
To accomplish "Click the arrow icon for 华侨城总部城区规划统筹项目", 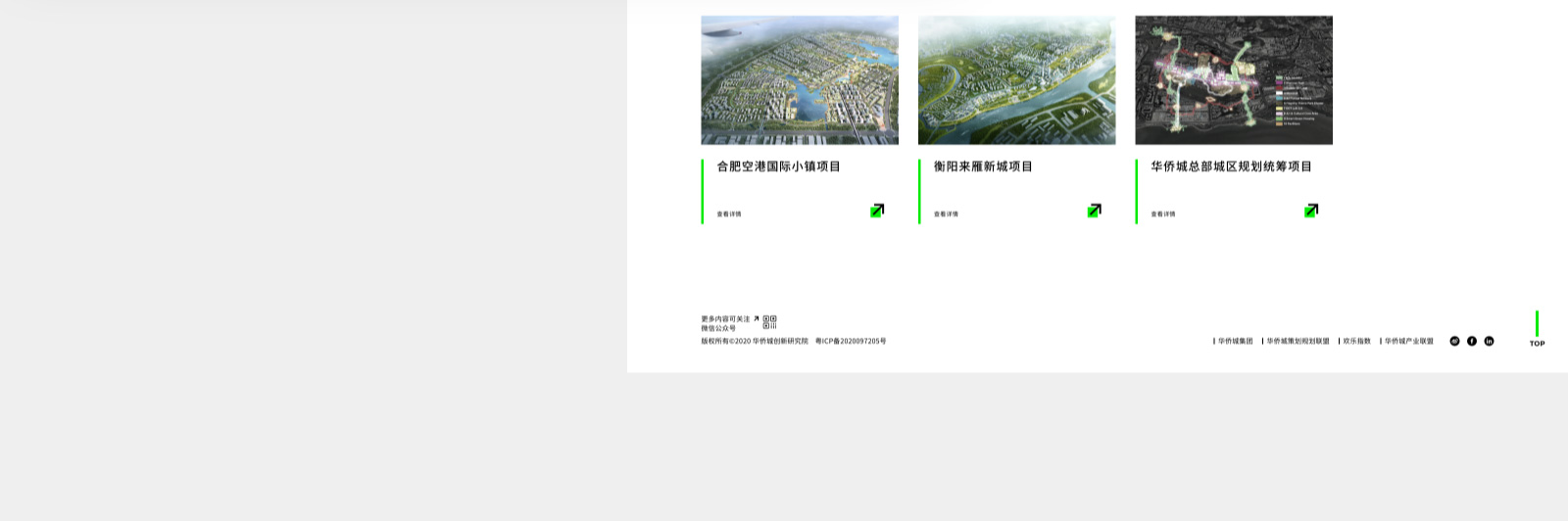I will 1311,211.
